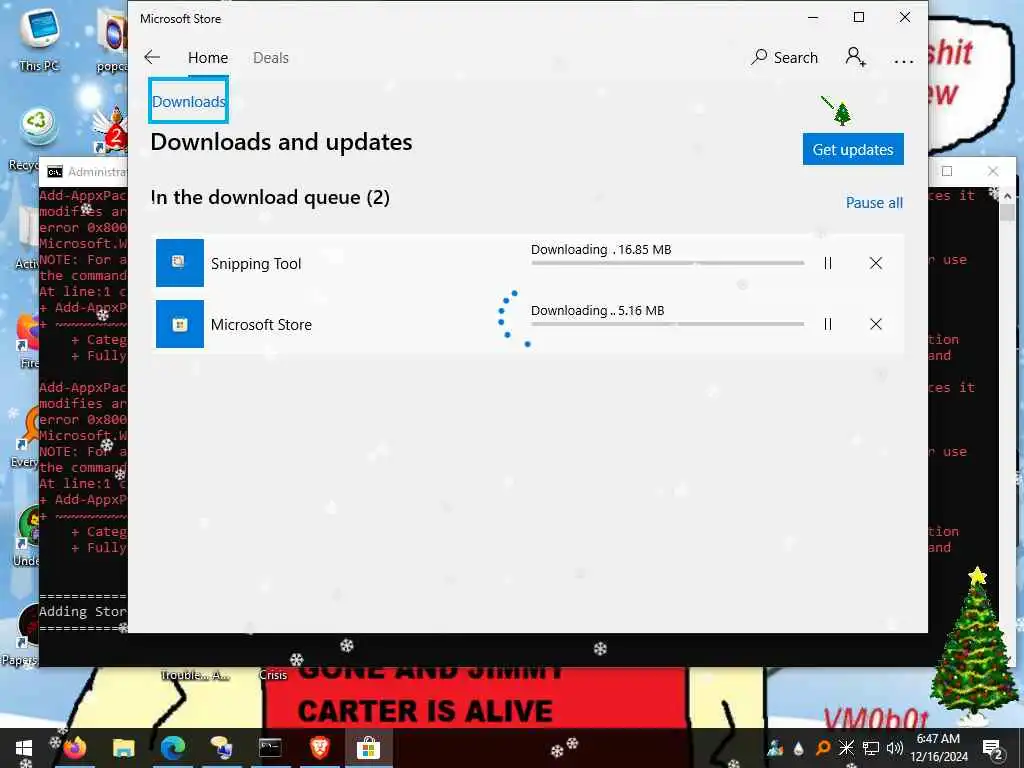Viewport: 1024px width, 768px height.
Task: Click the 'Downloading .. 5.16 MB' status text
Action: [598, 310]
